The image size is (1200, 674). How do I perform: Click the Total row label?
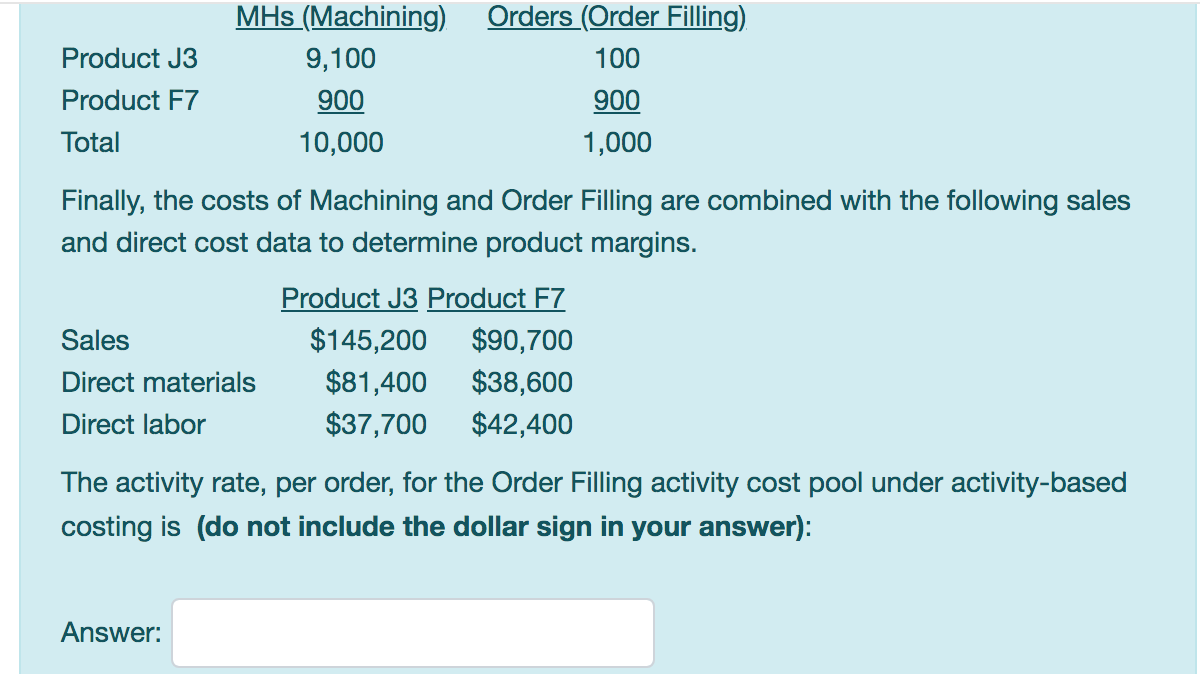tap(91, 142)
